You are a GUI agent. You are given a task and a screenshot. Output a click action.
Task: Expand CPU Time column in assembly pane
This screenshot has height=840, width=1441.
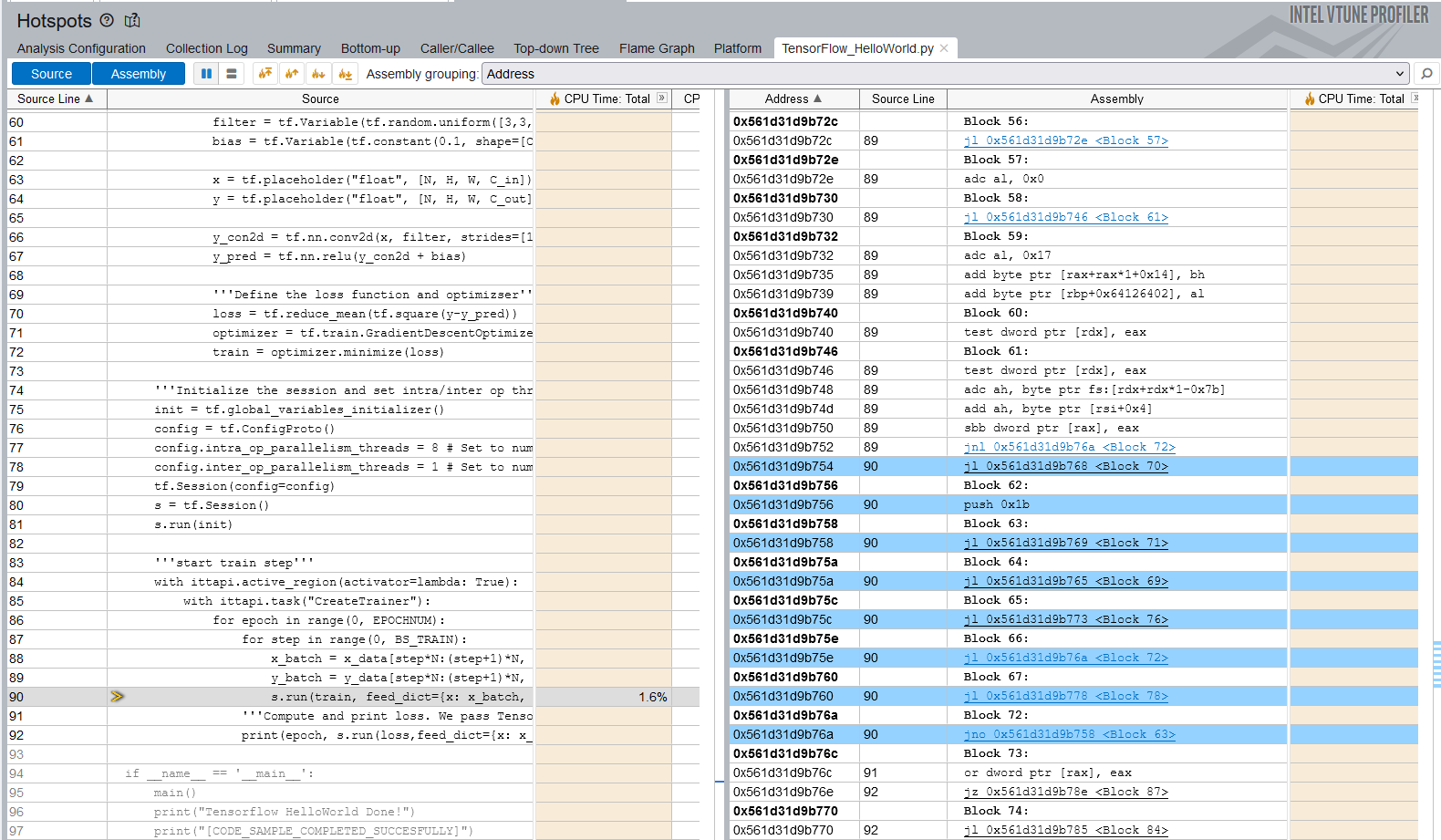(1415, 99)
